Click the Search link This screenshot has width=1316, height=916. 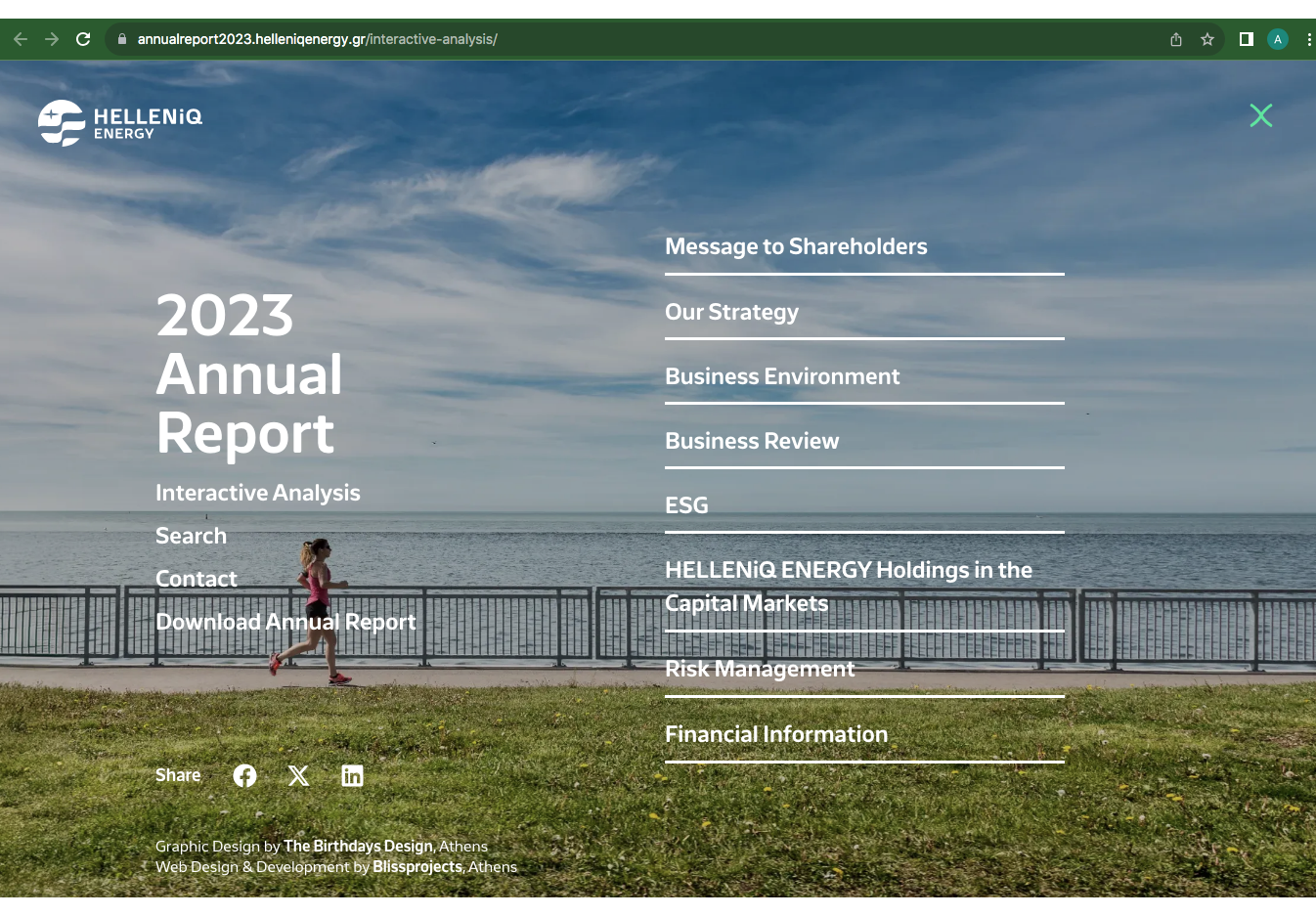point(191,536)
